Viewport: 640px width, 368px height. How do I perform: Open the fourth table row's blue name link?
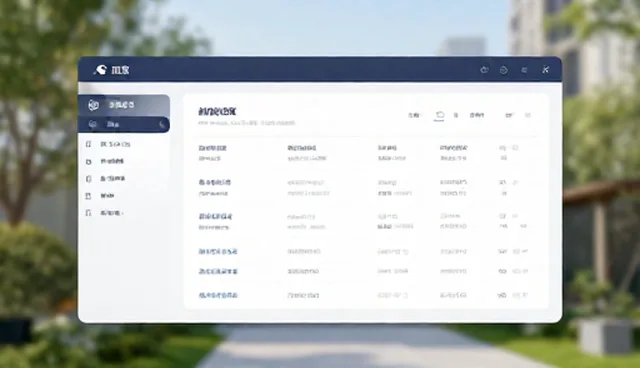click(x=218, y=252)
